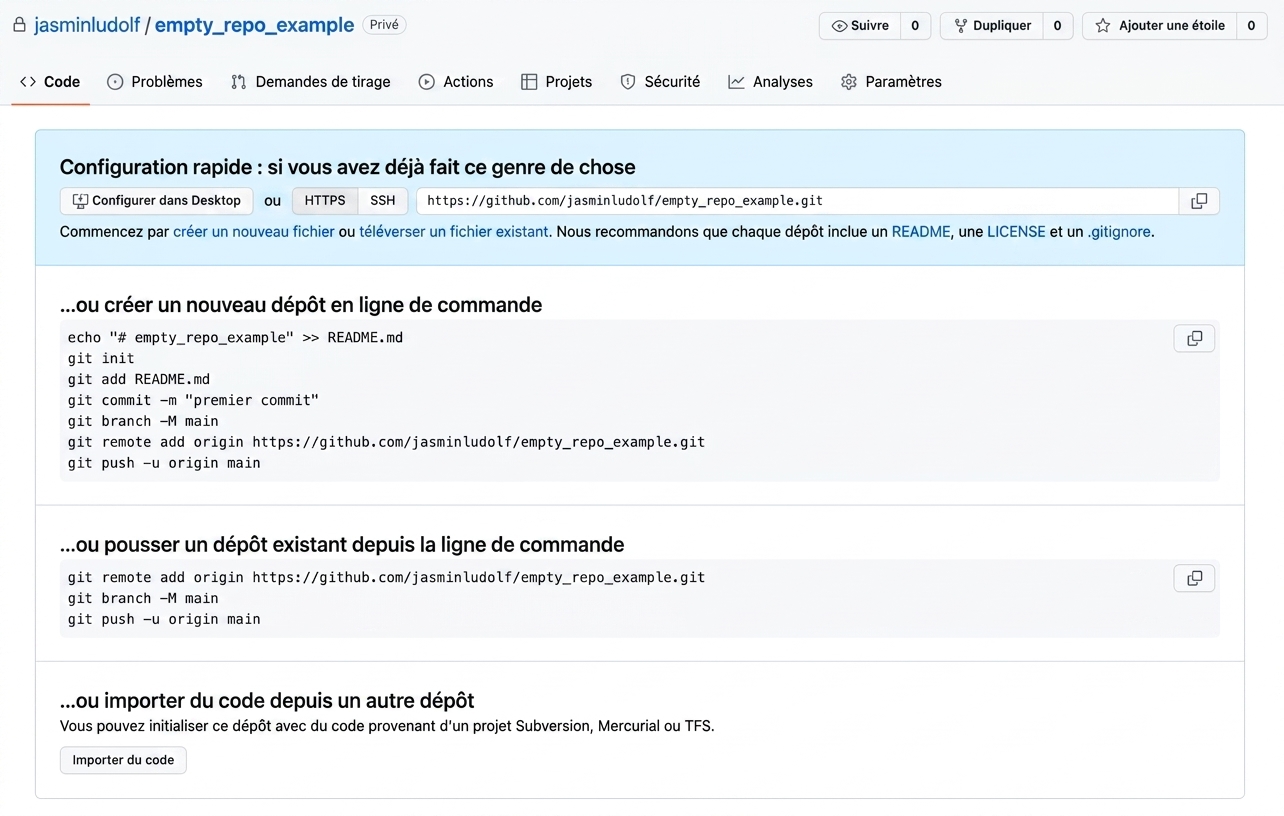This screenshot has width=1284, height=816.
Task: Click the "Configuration rapide" heading
Action: [x=347, y=167]
